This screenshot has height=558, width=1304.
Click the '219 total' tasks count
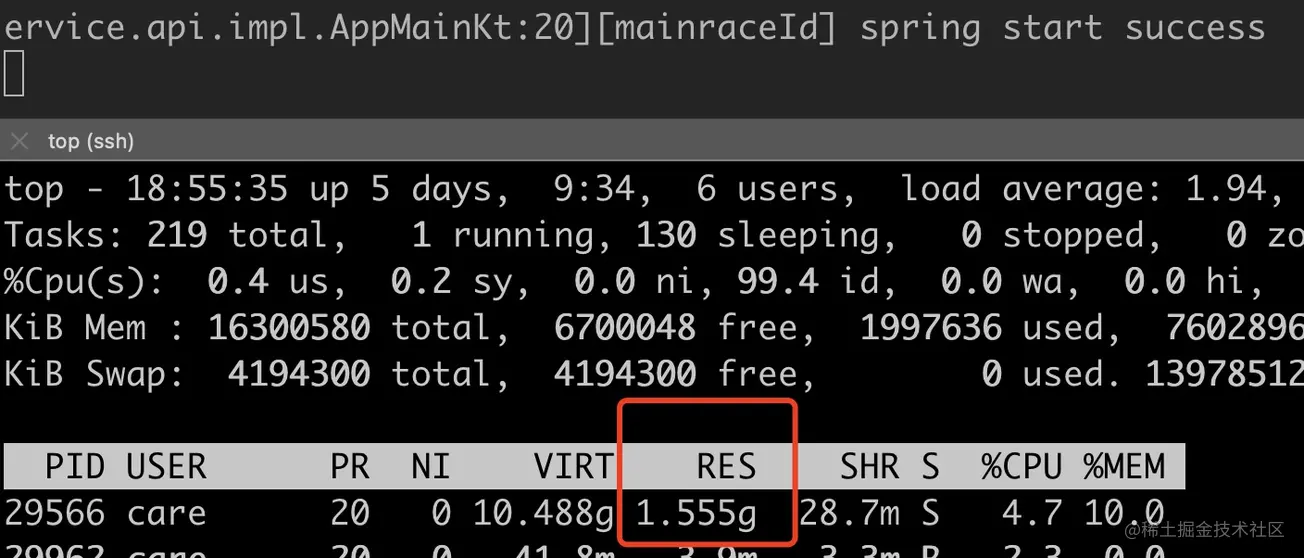click(247, 235)
